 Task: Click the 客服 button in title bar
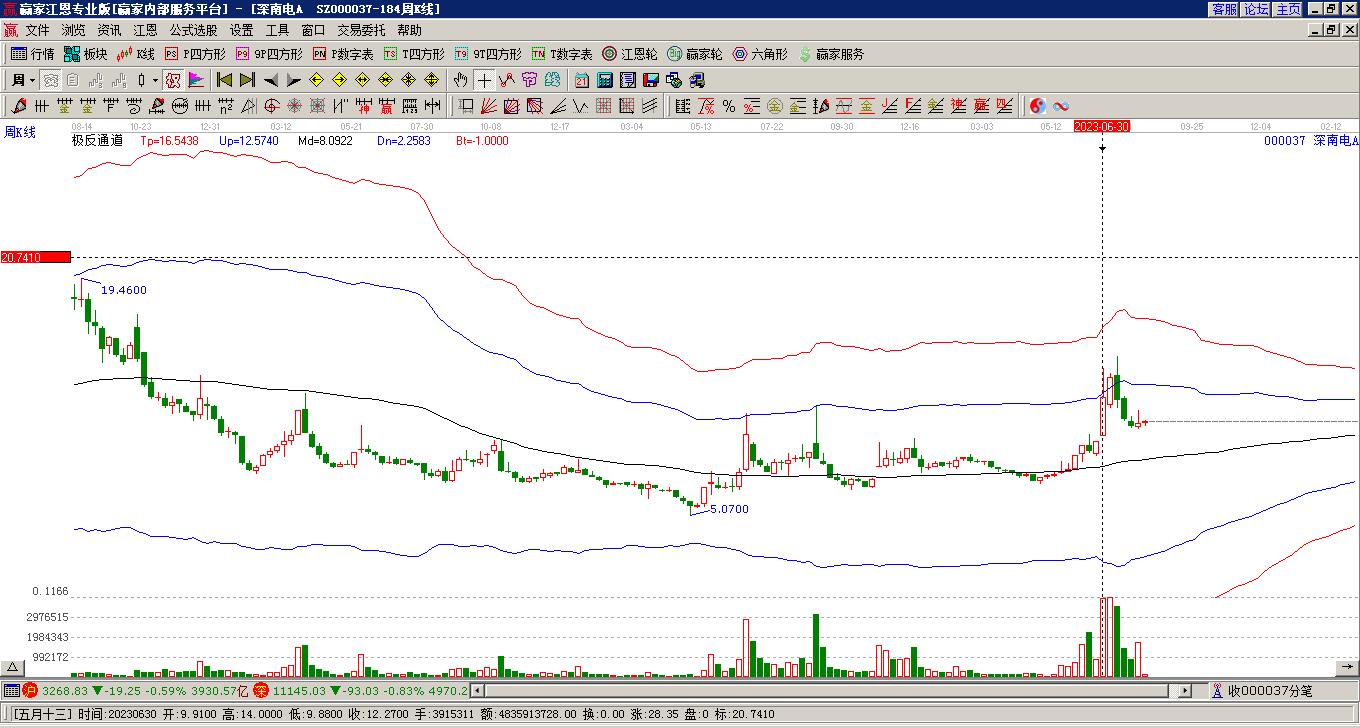[x=1224, y=9]
